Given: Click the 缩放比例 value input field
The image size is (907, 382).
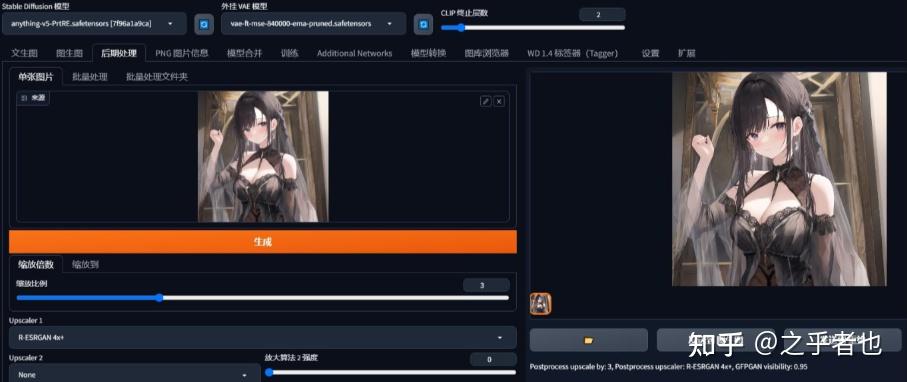Looking at the screenshot, I should [486, 285].
